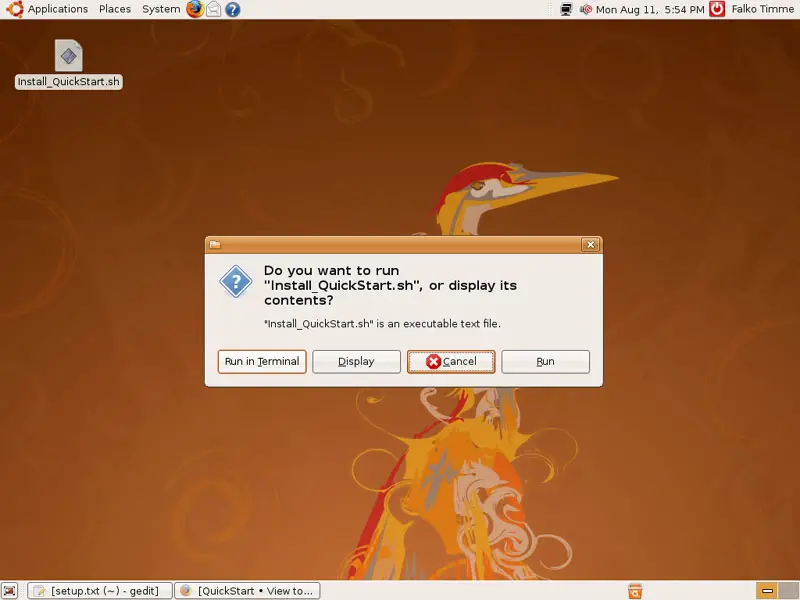Screen dimensions: 800x600
Task: Click the Show Desktop icon in the bottom panel
Action: [x=10, y=591]
